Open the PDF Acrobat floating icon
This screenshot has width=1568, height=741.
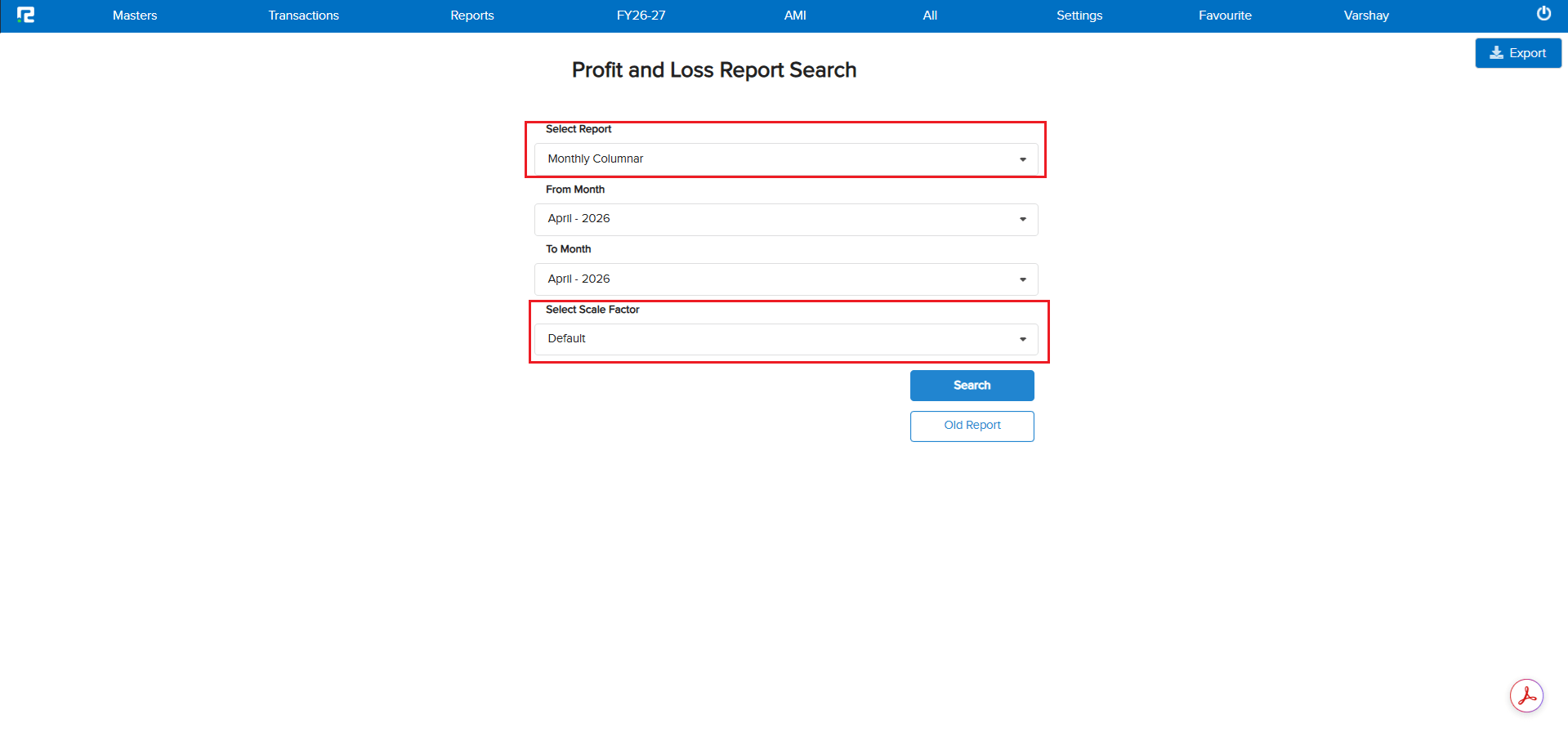(x=1526, y=696)
